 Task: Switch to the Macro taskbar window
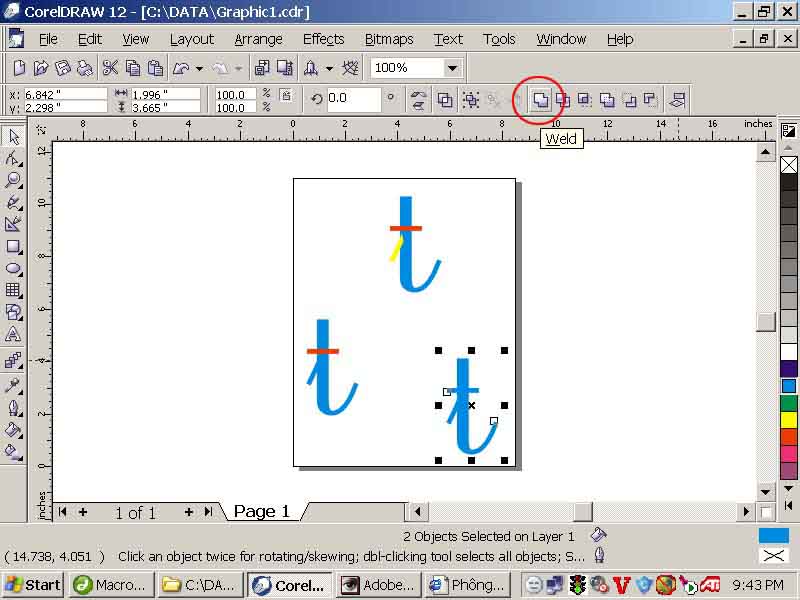(x=112, y=585)
